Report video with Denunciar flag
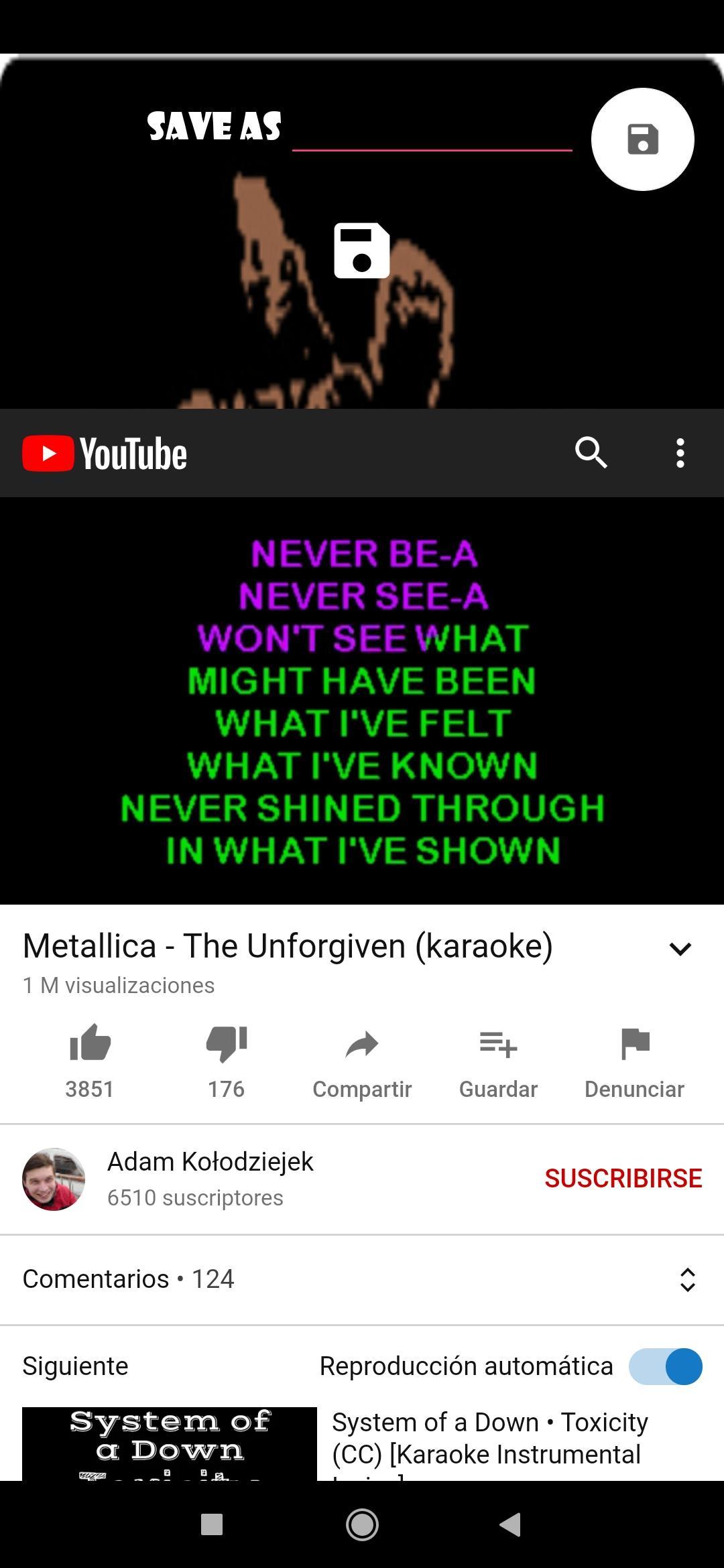724x1568 pixels. pyautogui.click(x=634, y=1061)
